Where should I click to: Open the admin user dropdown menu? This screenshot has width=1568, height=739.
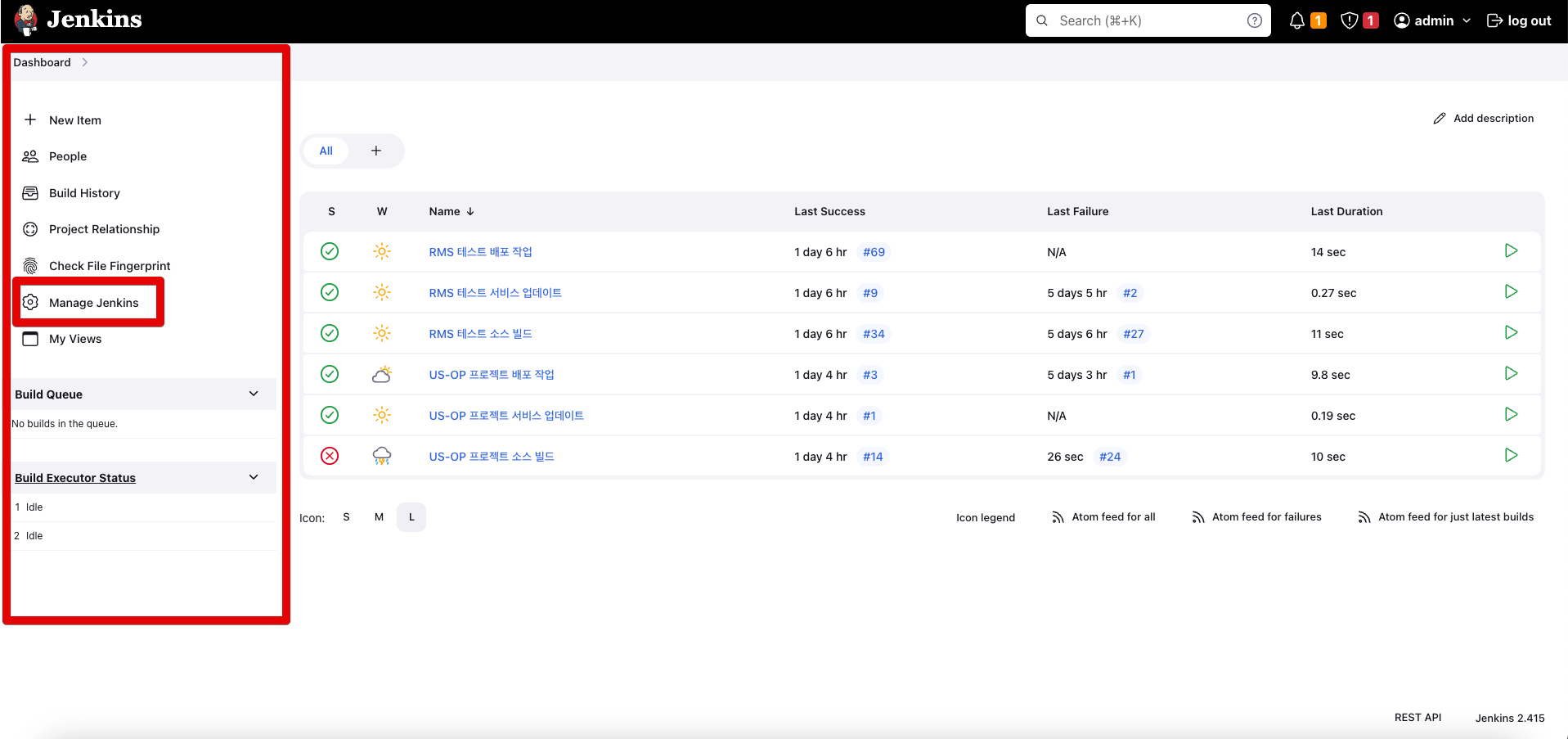point(1432,20)
